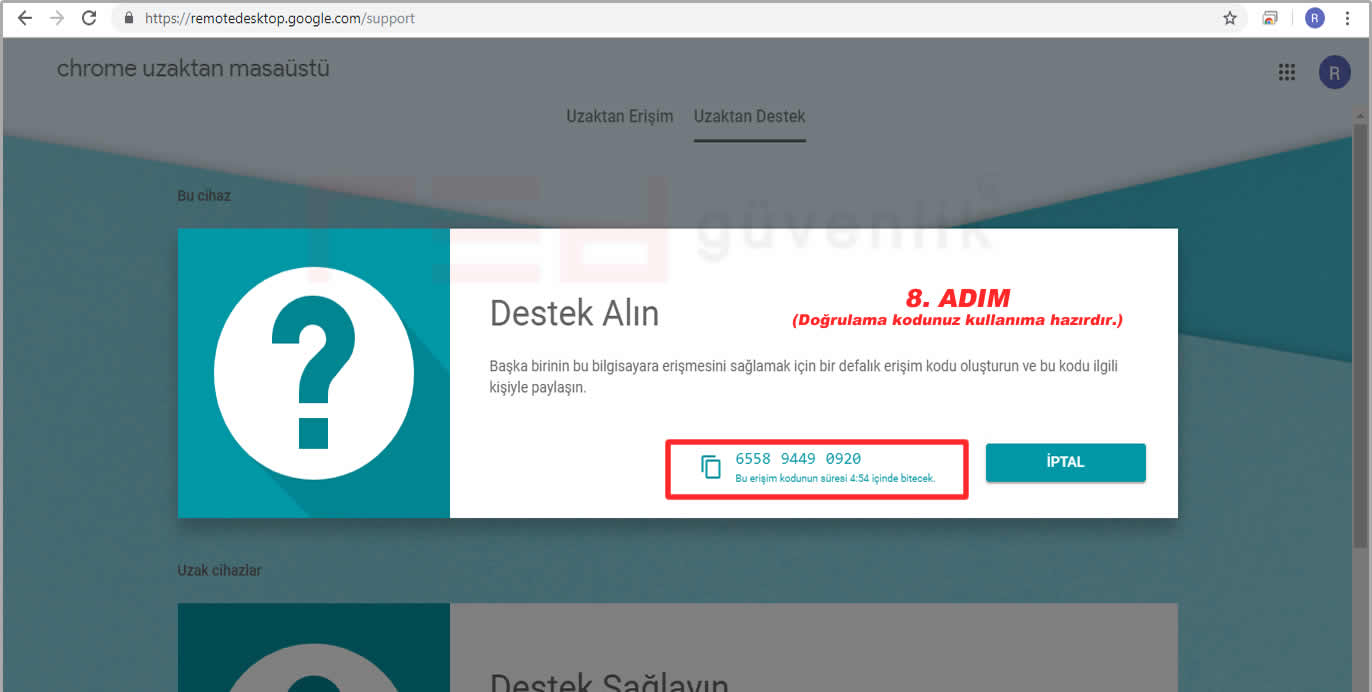
Task: Bookmark this page with star icon
Action: (x=1230, y=18)
